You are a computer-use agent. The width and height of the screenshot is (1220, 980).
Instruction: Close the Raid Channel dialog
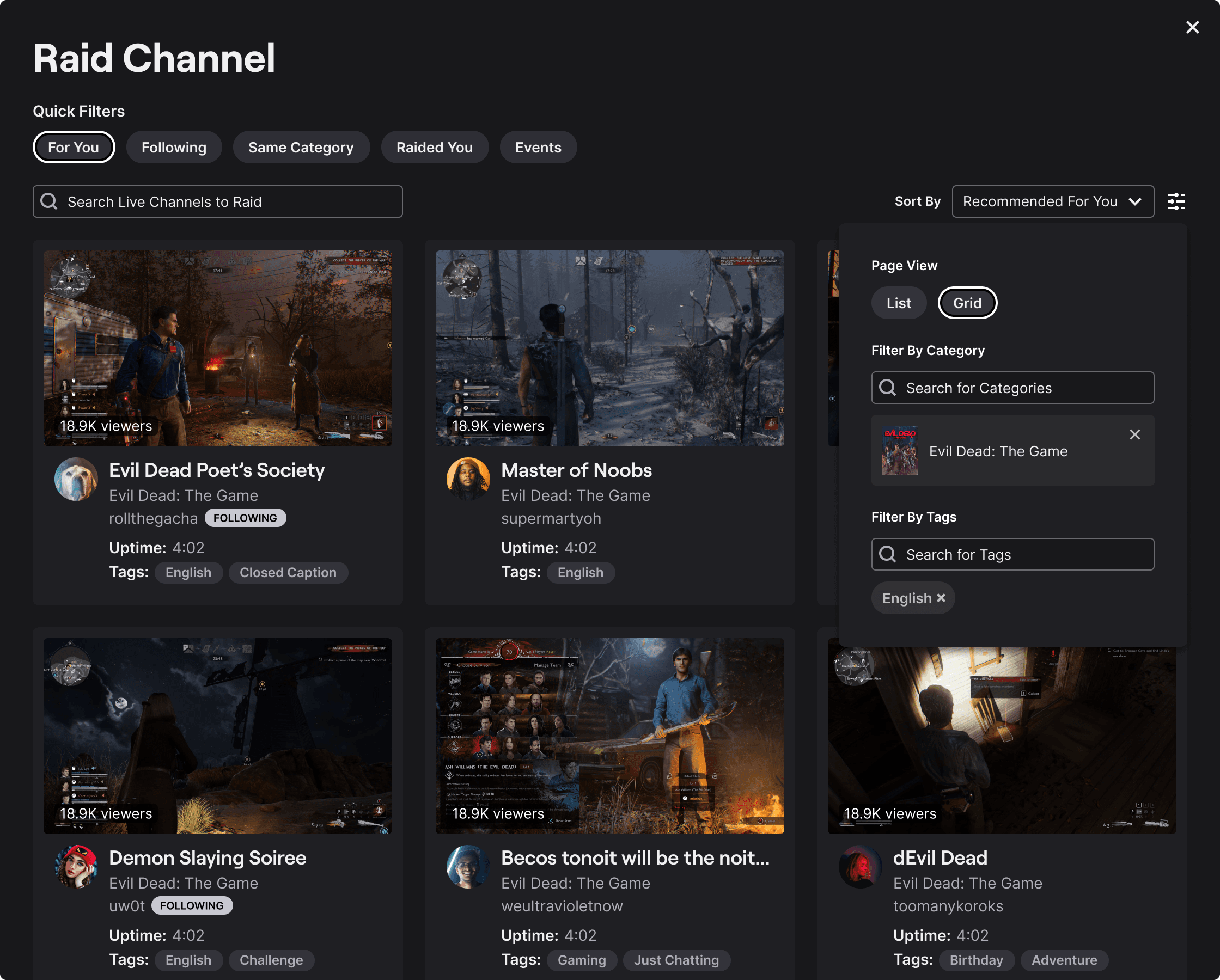pos(1192,27)
